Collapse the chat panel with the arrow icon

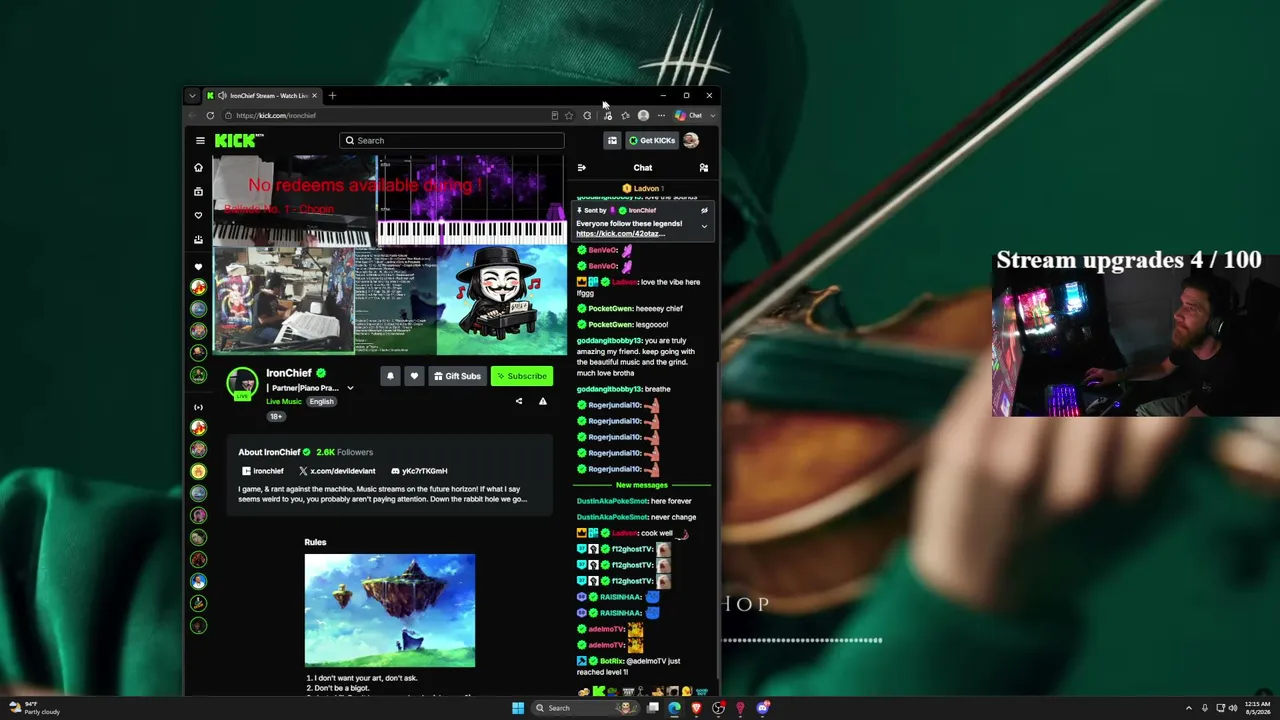581,168
